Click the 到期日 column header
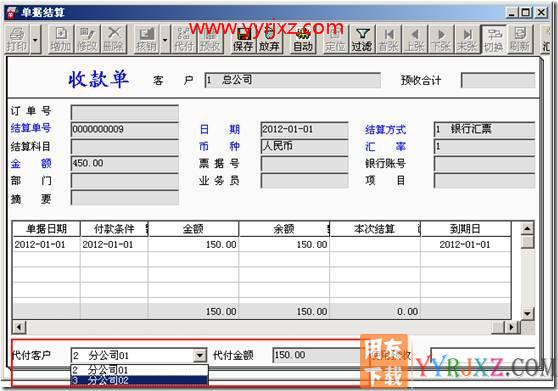 pyautogui.click(x=465, y=229)
